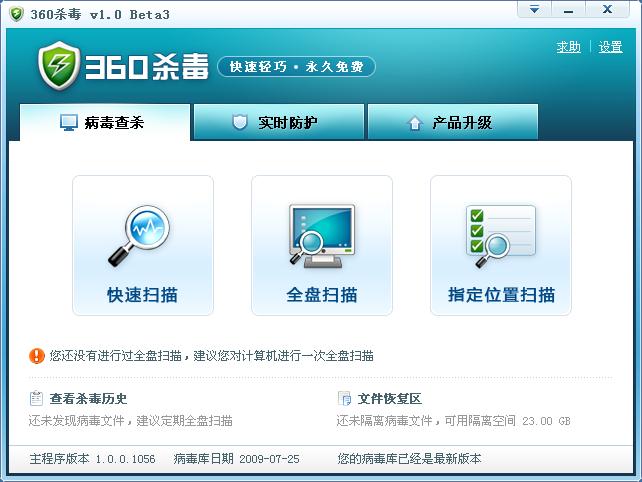
Task: Click the 快速轻巧·永久免费 slogan badge
Action: (296, 67)
